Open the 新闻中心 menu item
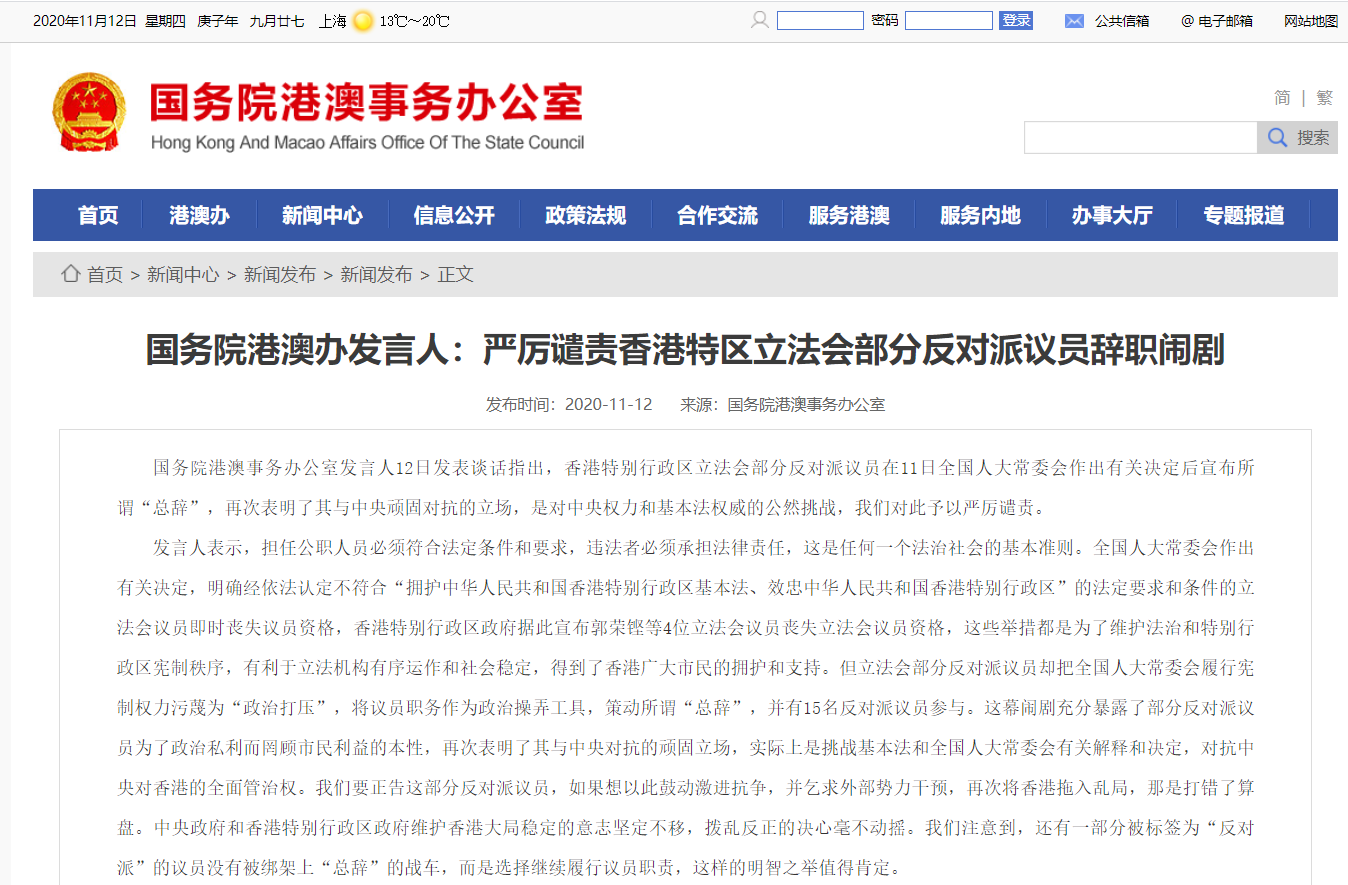This screenshot has height=885, width=1348. tap(322, 215)
